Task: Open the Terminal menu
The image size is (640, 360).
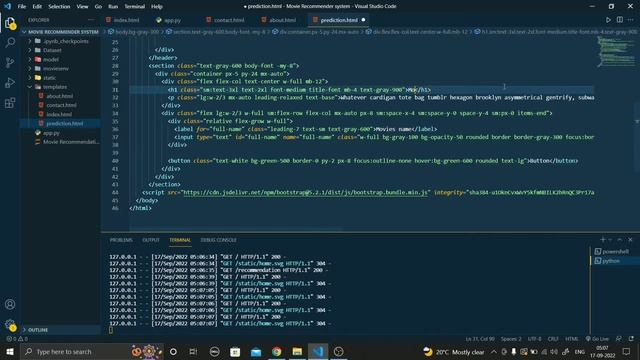Action: (x=134, y=6)
